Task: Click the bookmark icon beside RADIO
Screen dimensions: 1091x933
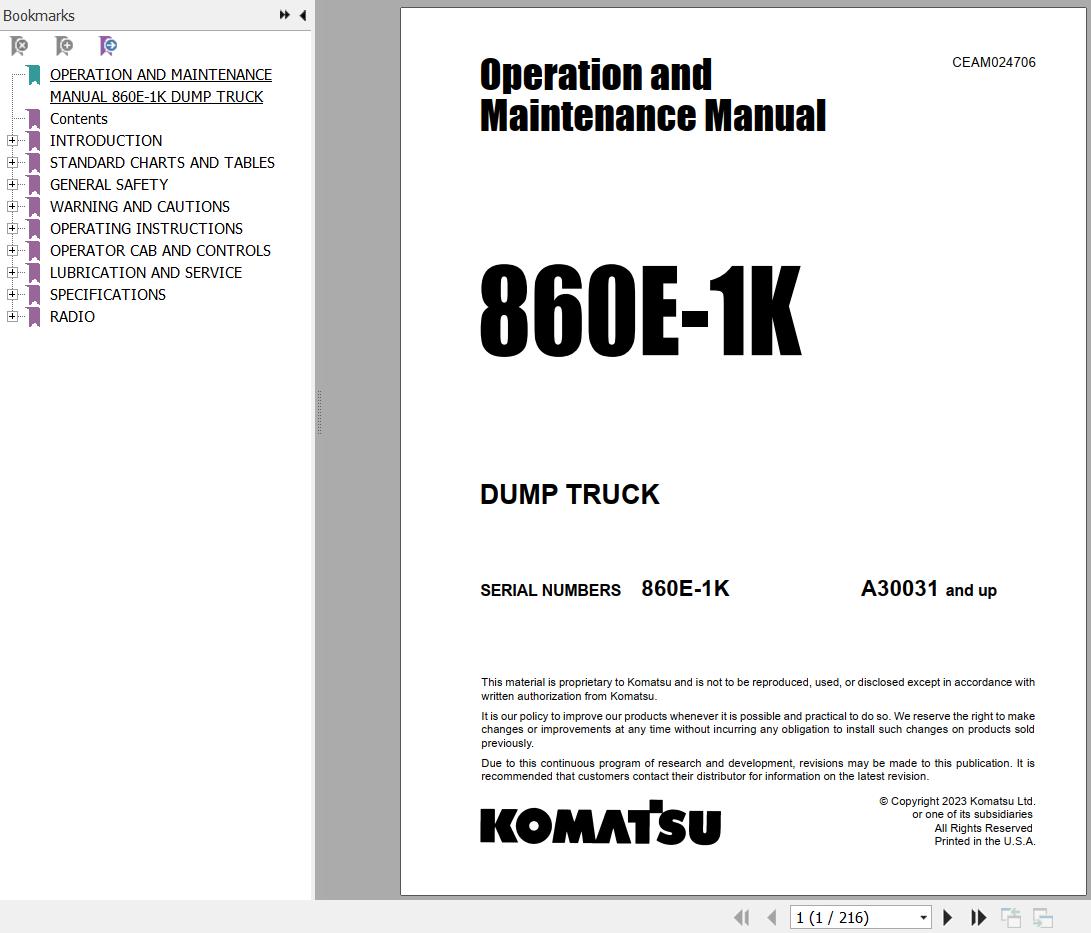Action: coord(33,317)
